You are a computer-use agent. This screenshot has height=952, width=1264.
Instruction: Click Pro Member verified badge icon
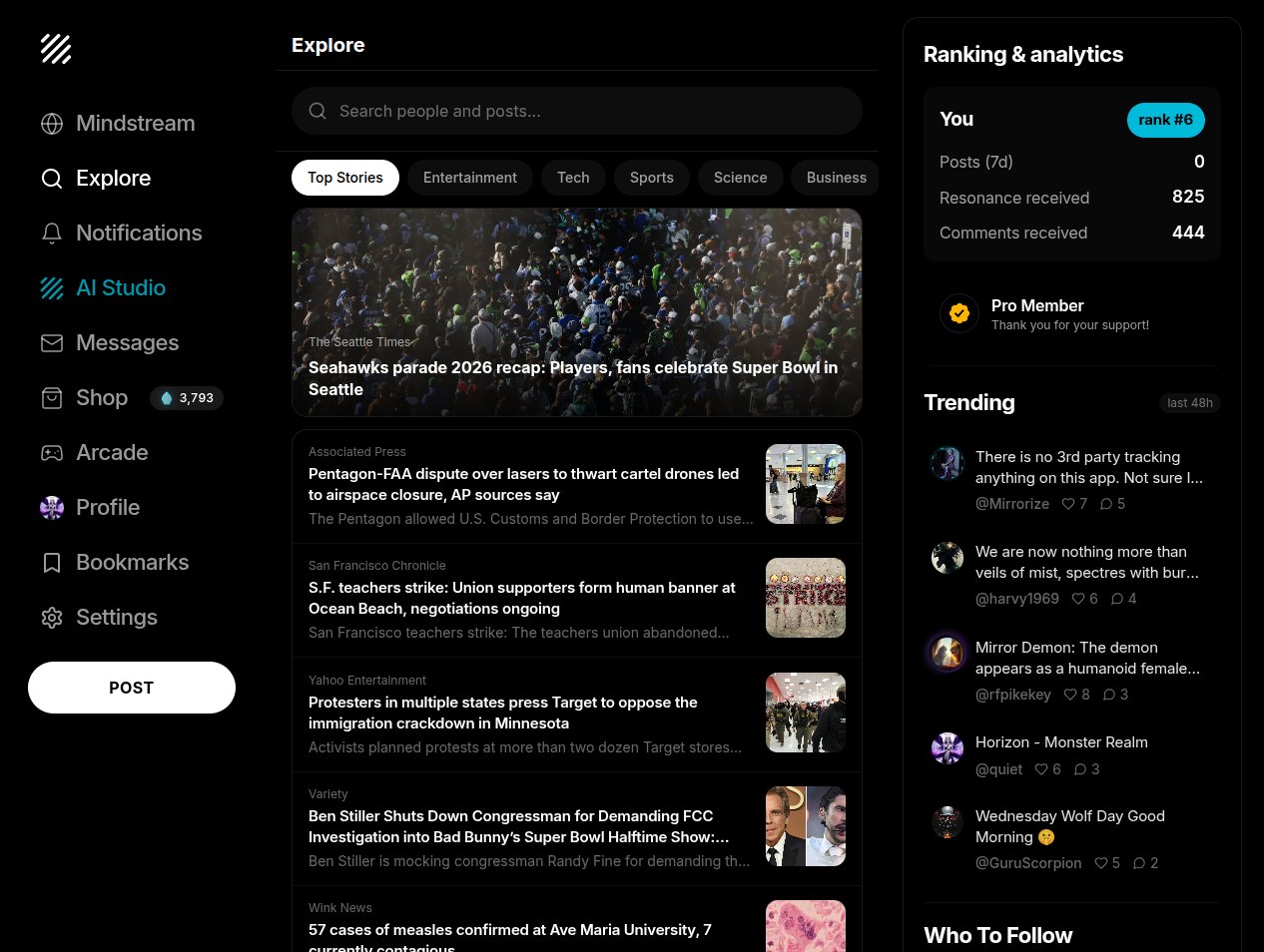[x=959, y=313]
